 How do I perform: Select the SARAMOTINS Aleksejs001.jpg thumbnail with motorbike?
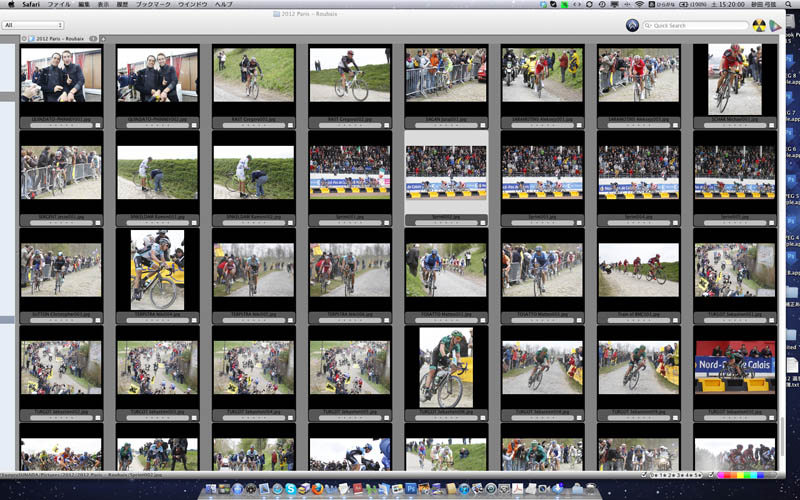click(x=542, y=75)
